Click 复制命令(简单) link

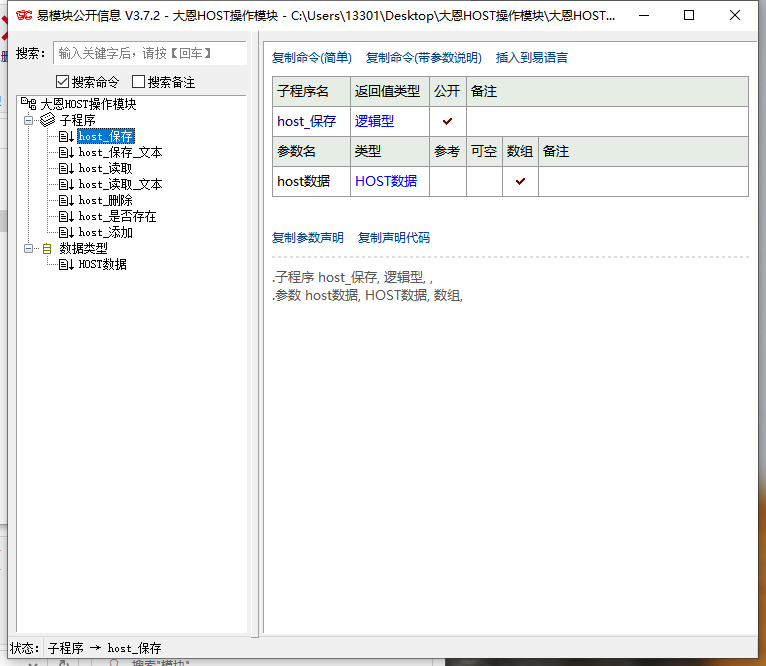tap(311, 58)
